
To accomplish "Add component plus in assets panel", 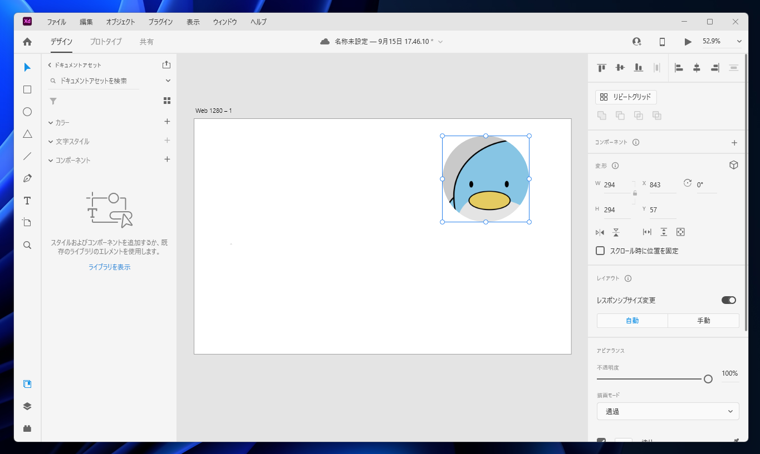I will [167, 159].
